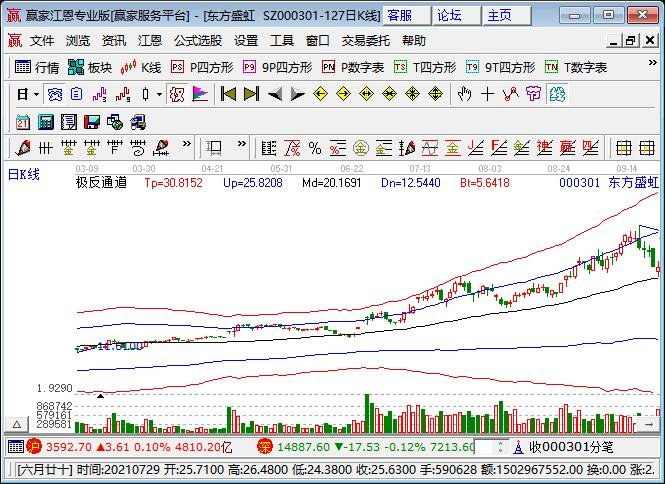This screenshot has width=665, height=484.
Task: Click the 沪 Shanghai index badge
Action: pyautogui.click(x=34, y=447)
